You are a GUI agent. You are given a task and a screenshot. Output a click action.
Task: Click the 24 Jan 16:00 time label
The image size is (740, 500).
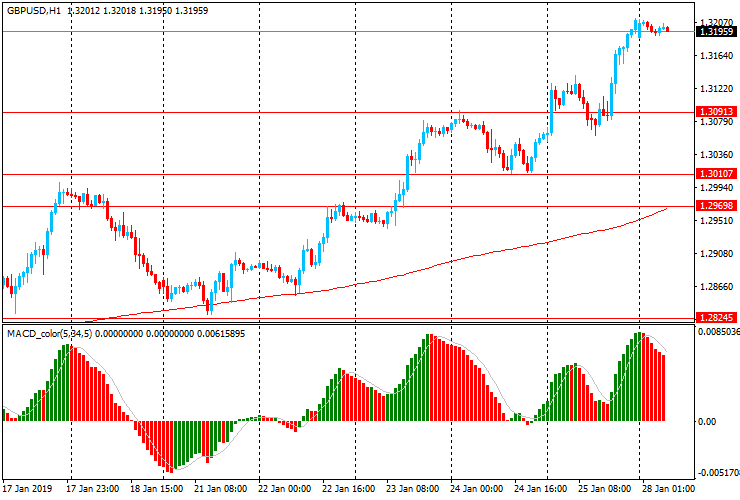coord(540,489)
